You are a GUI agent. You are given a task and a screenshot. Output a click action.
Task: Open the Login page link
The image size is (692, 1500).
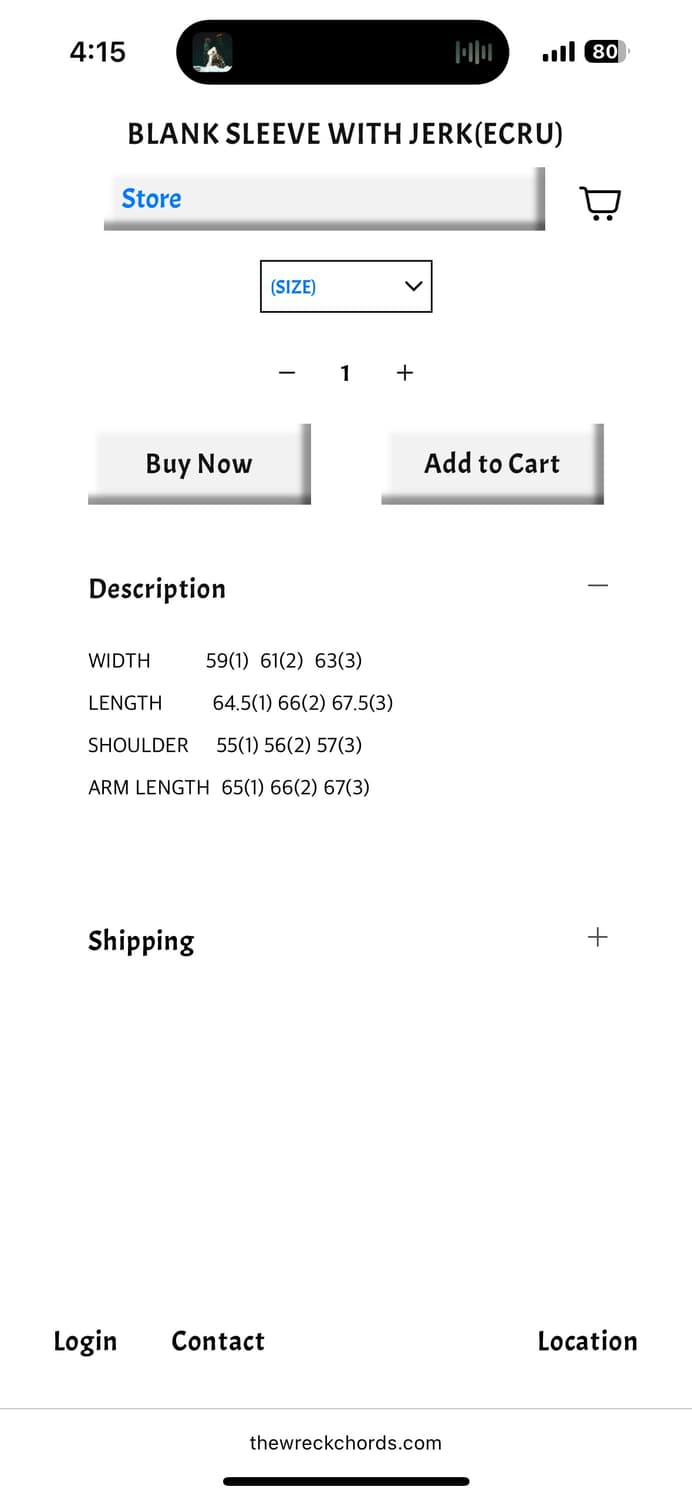85,1341
